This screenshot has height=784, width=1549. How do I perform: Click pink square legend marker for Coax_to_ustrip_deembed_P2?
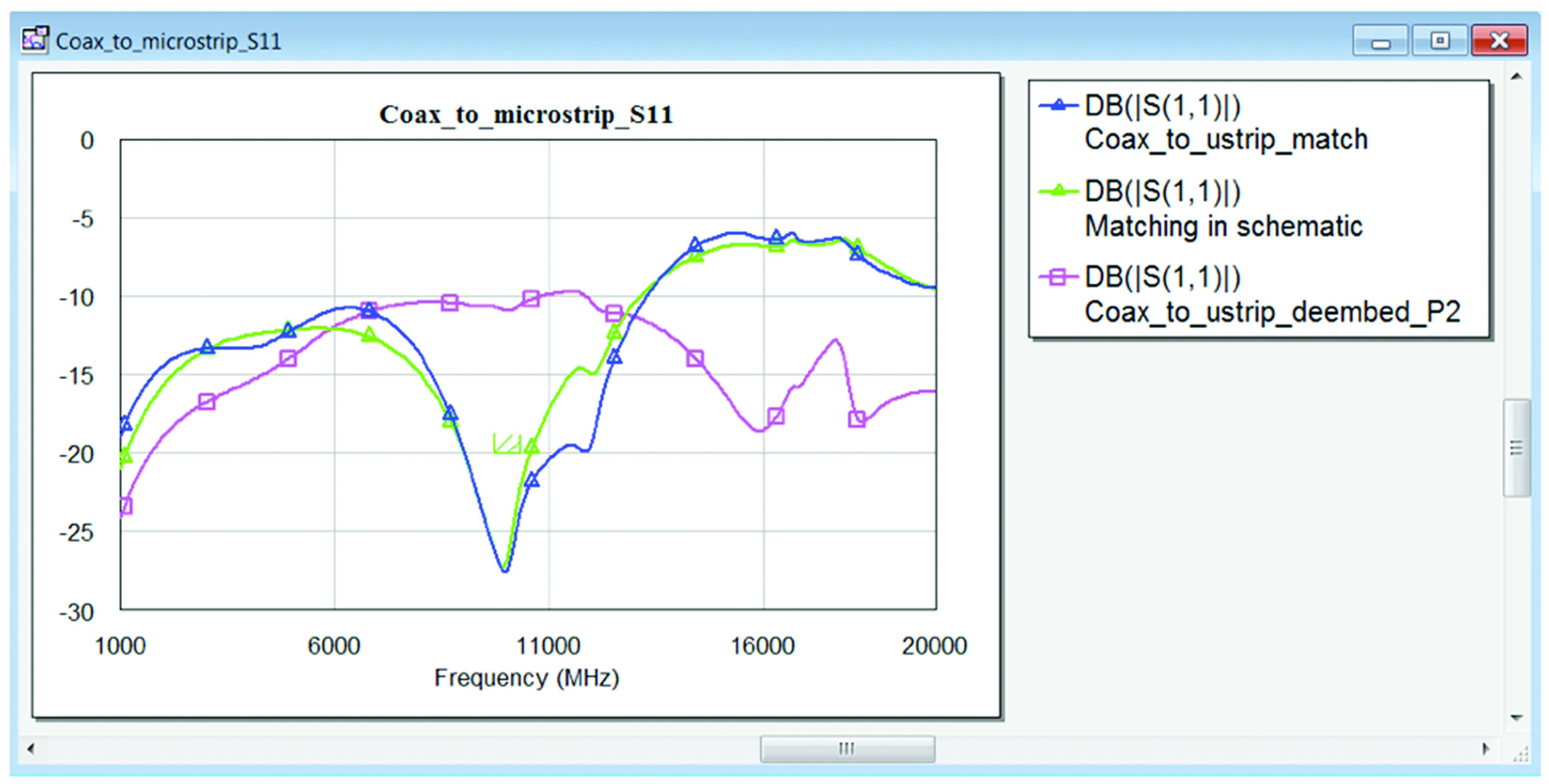click(x=1058, y=277)
